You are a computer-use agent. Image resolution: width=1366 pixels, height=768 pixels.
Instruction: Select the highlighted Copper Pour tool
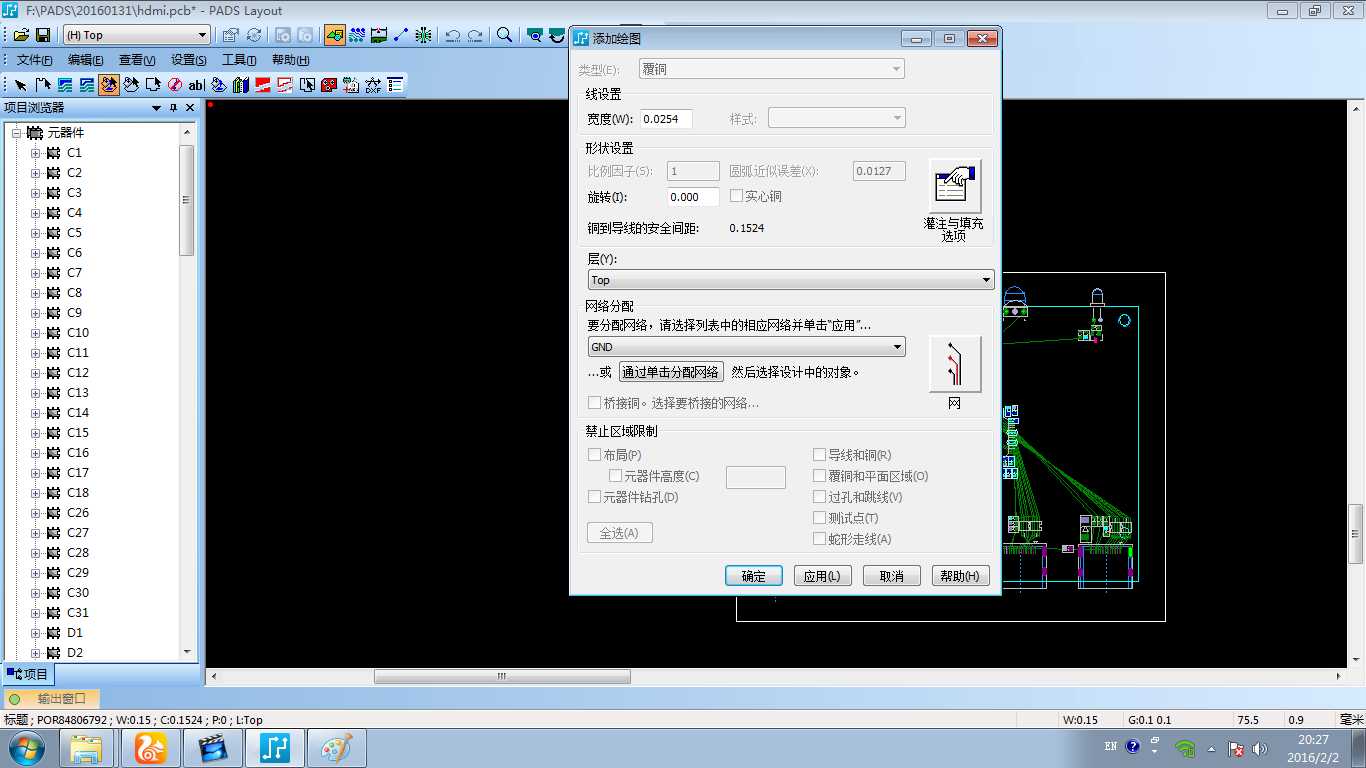tap(109, 85)
